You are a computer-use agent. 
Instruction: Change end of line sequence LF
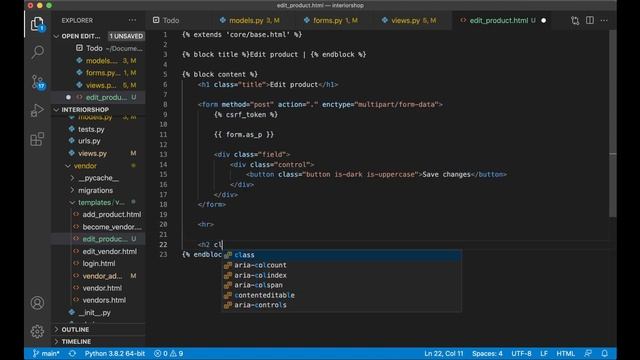pyautogui.click(x=544, y=353)
